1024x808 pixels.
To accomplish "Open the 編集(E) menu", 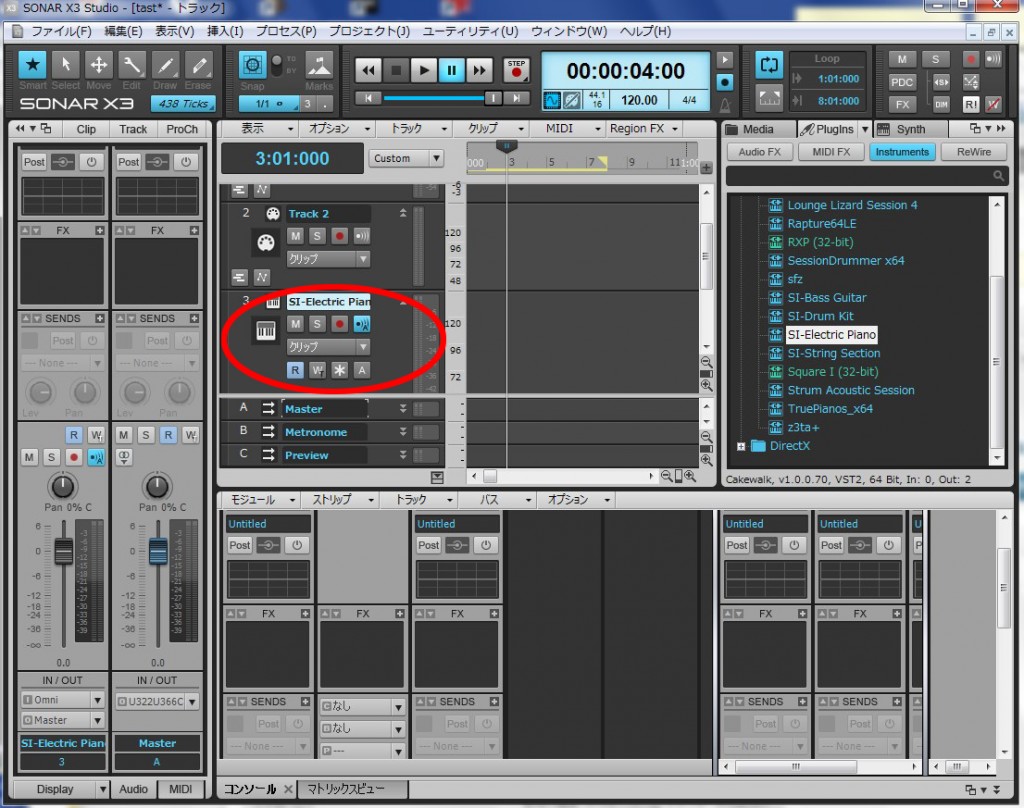I will pyautogui.click(x=123, y=31).
